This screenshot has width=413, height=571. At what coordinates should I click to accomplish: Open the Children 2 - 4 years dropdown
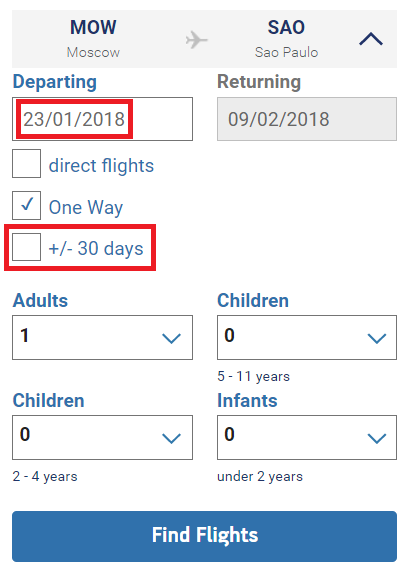tap(102, 437)
